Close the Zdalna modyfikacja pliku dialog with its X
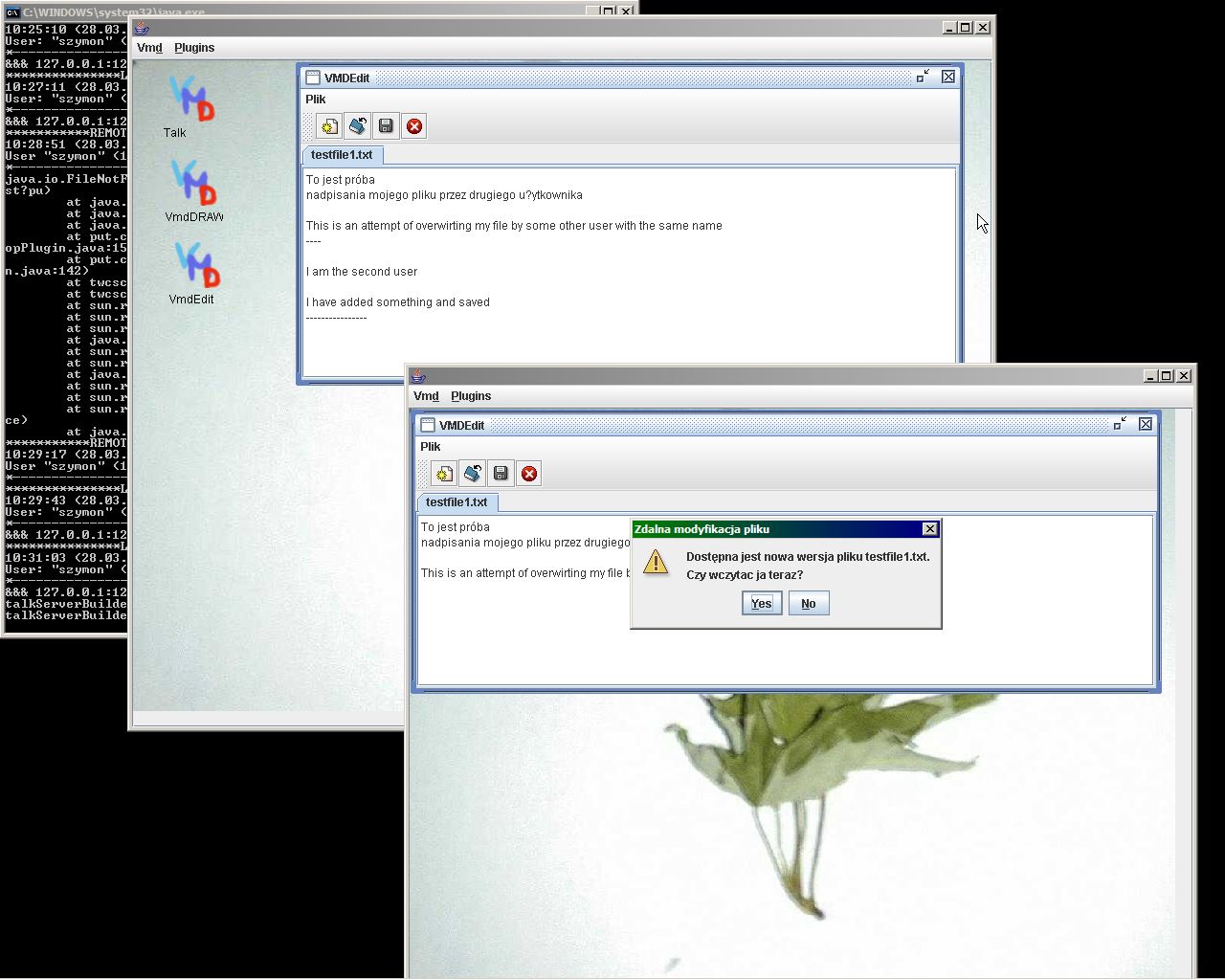 (929, 529)
